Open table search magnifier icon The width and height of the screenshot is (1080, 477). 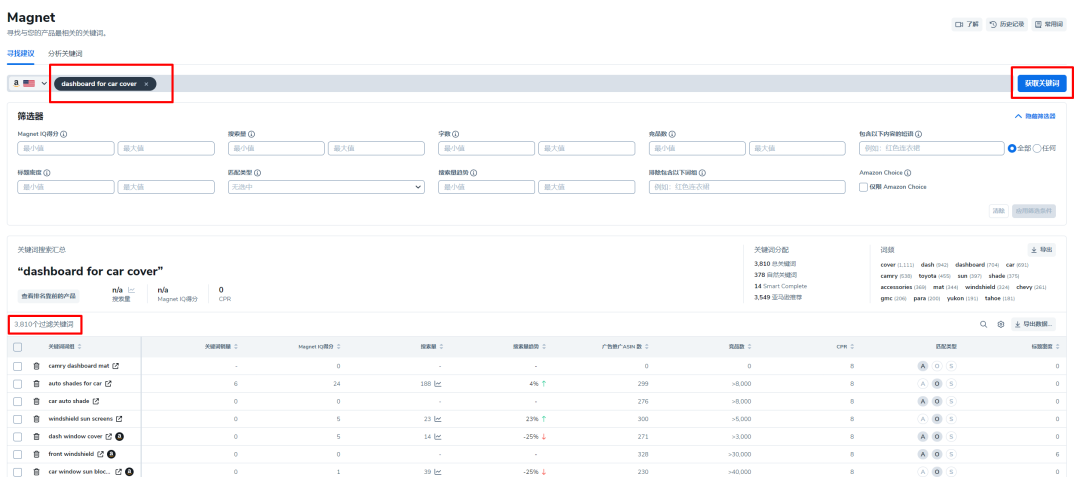[984, 324]
